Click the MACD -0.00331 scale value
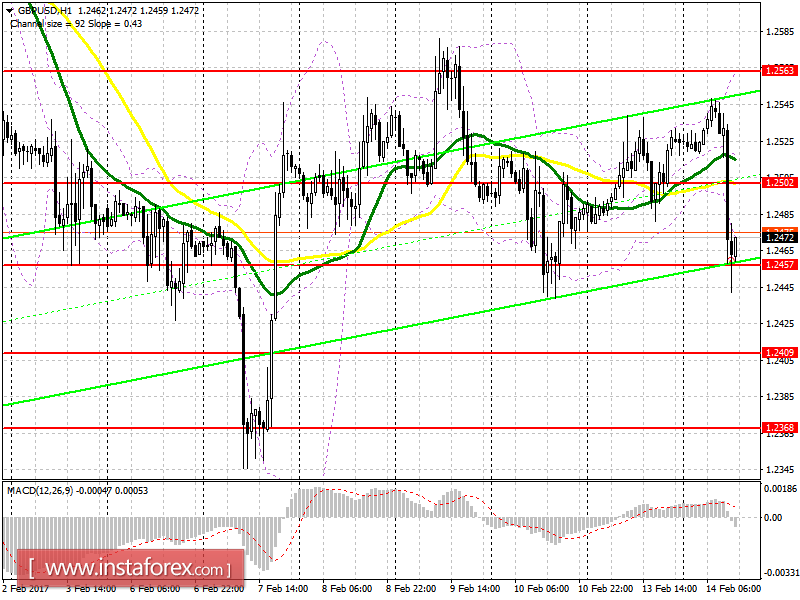This screenshot has height=600, width=800. tap(781, 572)
